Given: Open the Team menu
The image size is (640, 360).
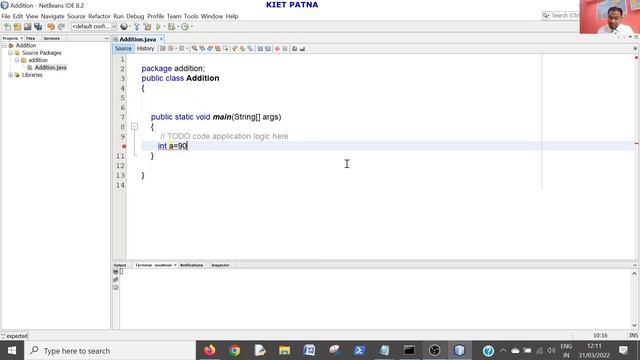Looking at the screenshot, I should [174, 16].
